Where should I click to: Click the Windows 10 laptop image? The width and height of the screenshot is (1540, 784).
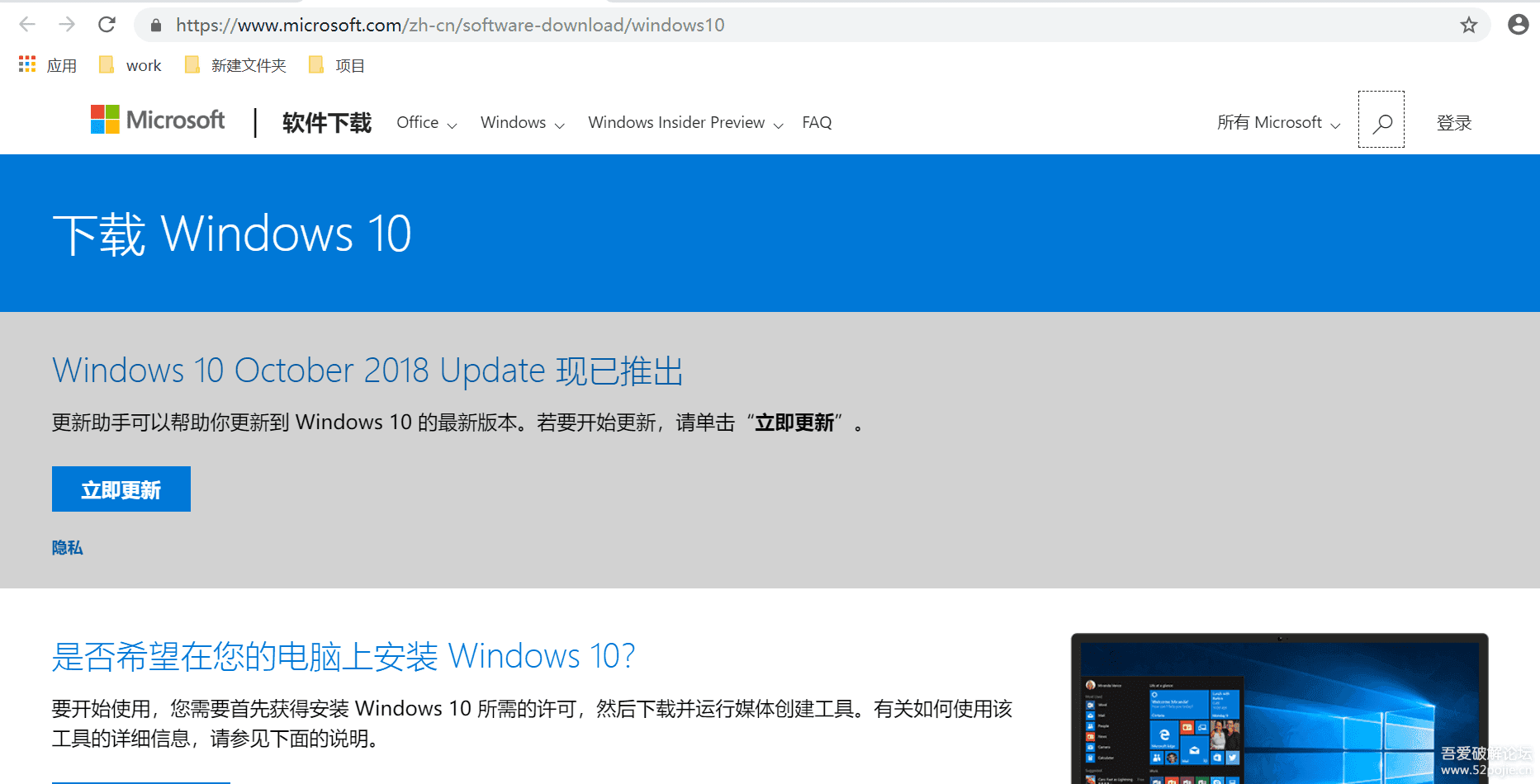[1279, 709]
